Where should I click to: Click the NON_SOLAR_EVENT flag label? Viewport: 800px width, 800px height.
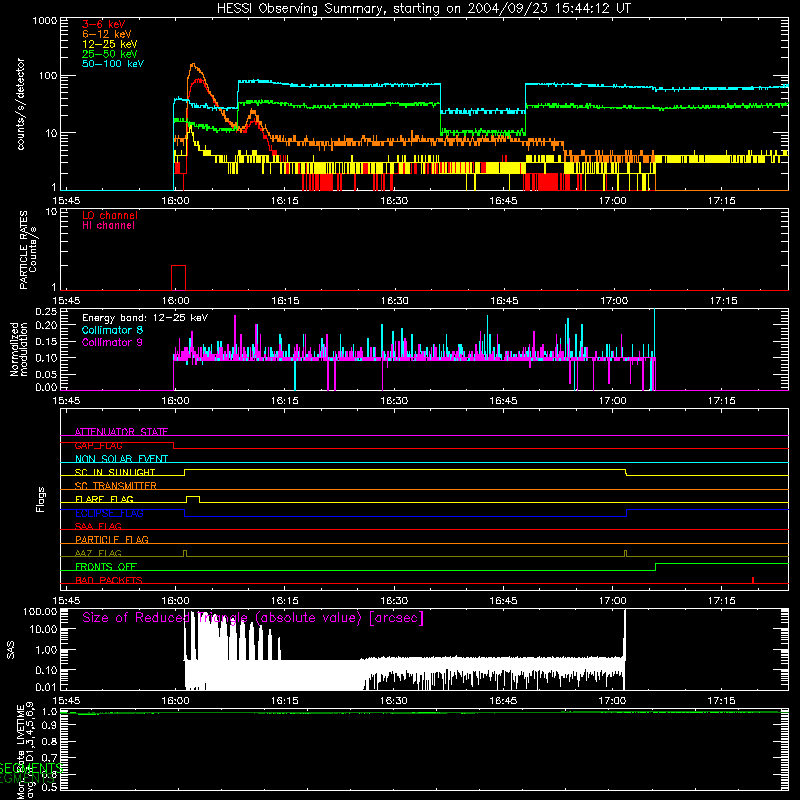(121, 459)
